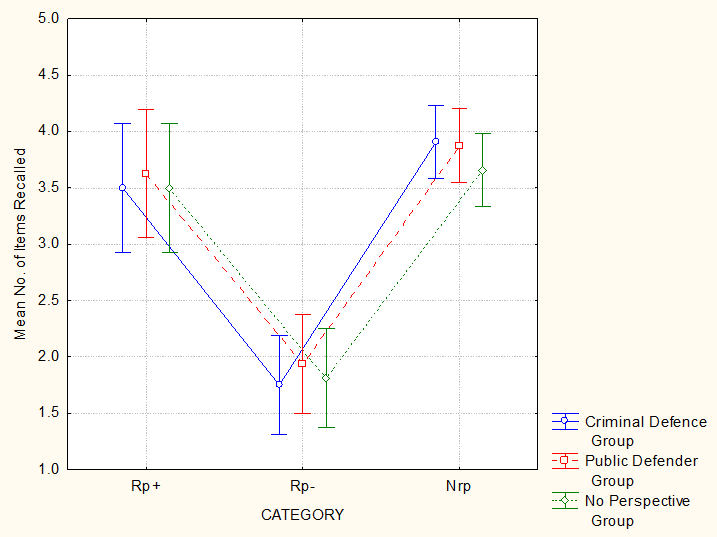Click the 3.0 y-axis tick label
Image resolution: width=717 pixels, height=537 pixels.
point(49,244)
